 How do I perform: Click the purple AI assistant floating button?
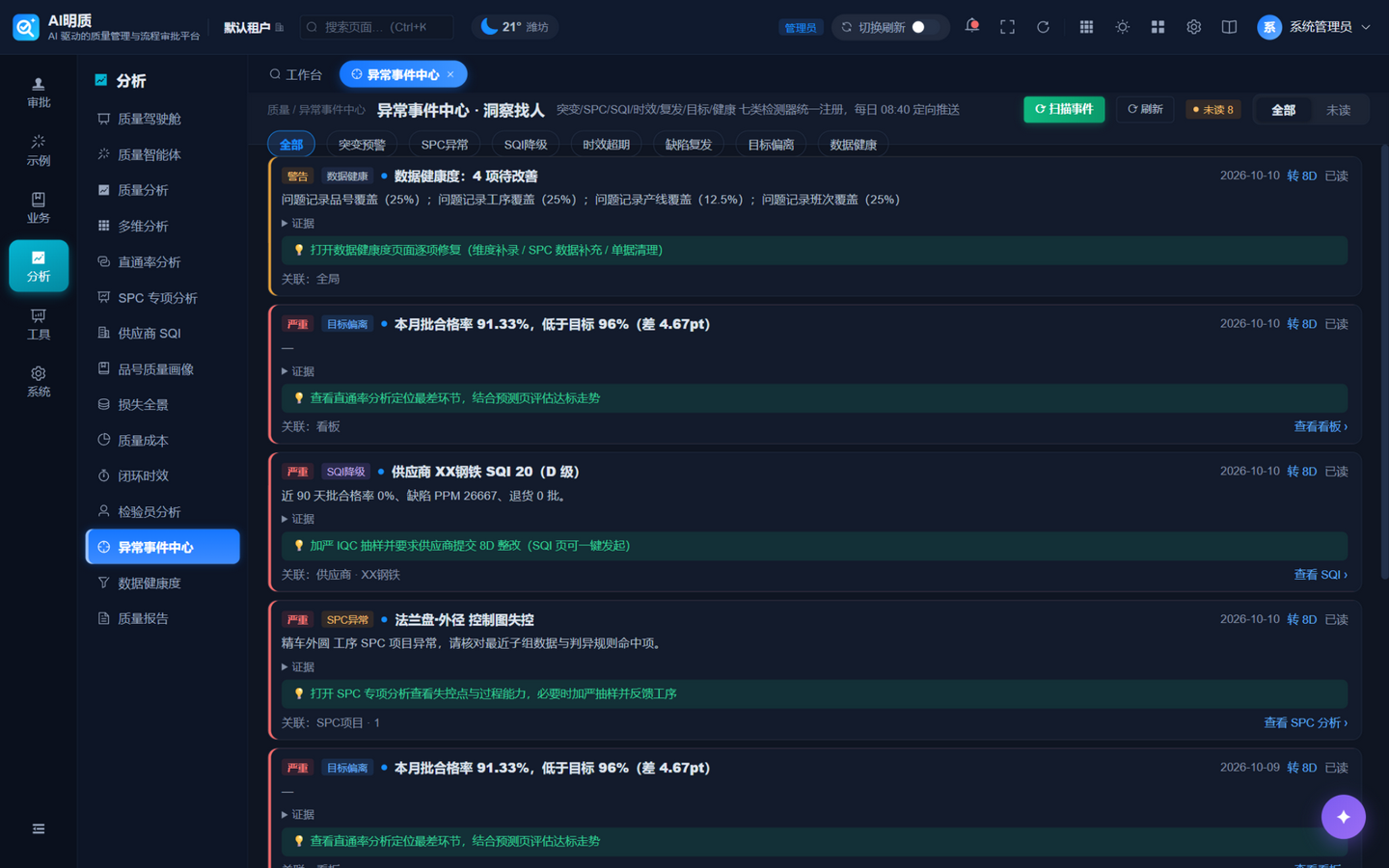pos(1343,817)
